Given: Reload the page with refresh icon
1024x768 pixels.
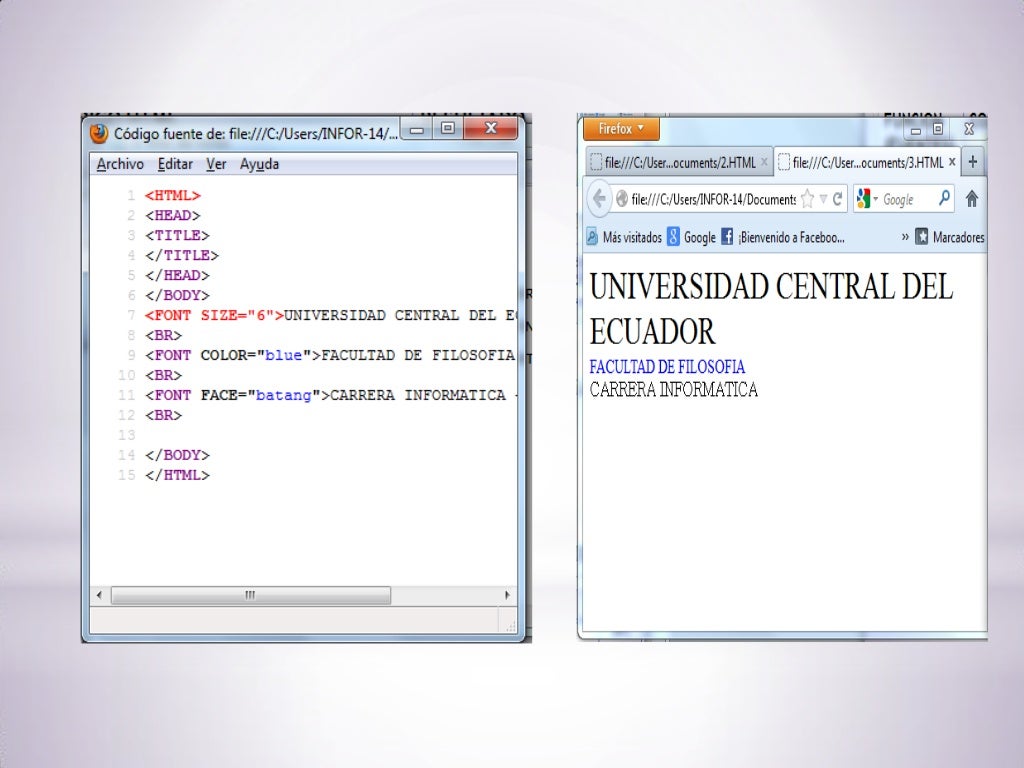Looking at the screenshot, I should (x=837, y=199).
